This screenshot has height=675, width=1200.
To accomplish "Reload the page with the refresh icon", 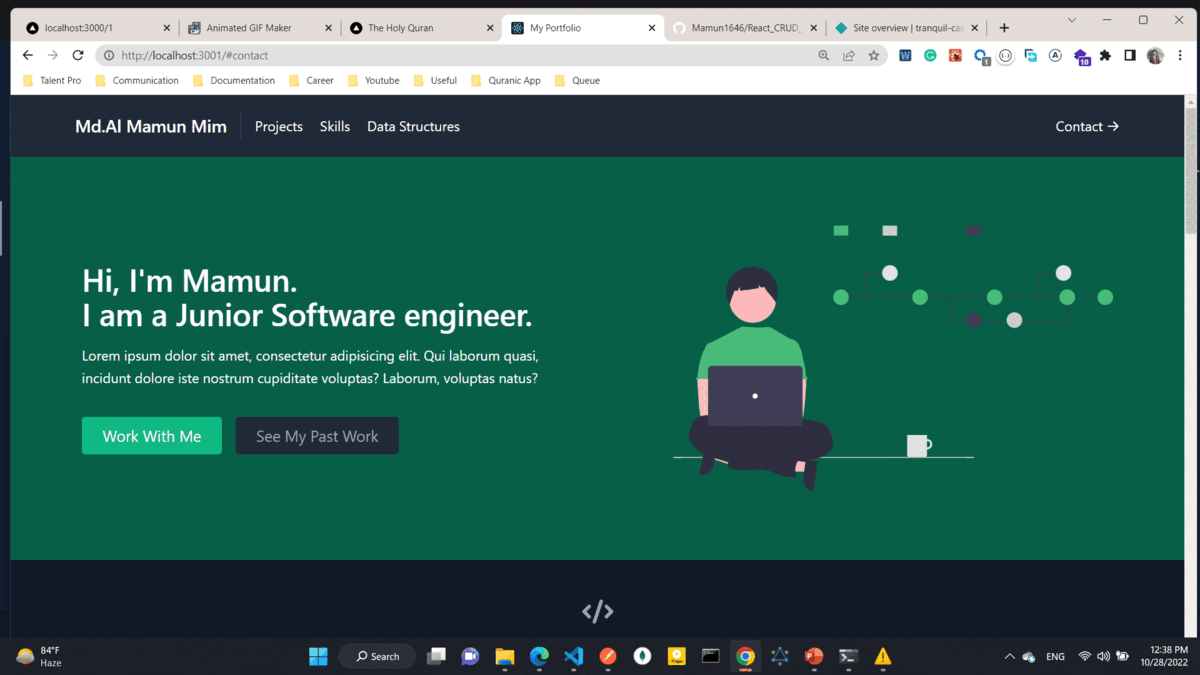I will point(78,56).
